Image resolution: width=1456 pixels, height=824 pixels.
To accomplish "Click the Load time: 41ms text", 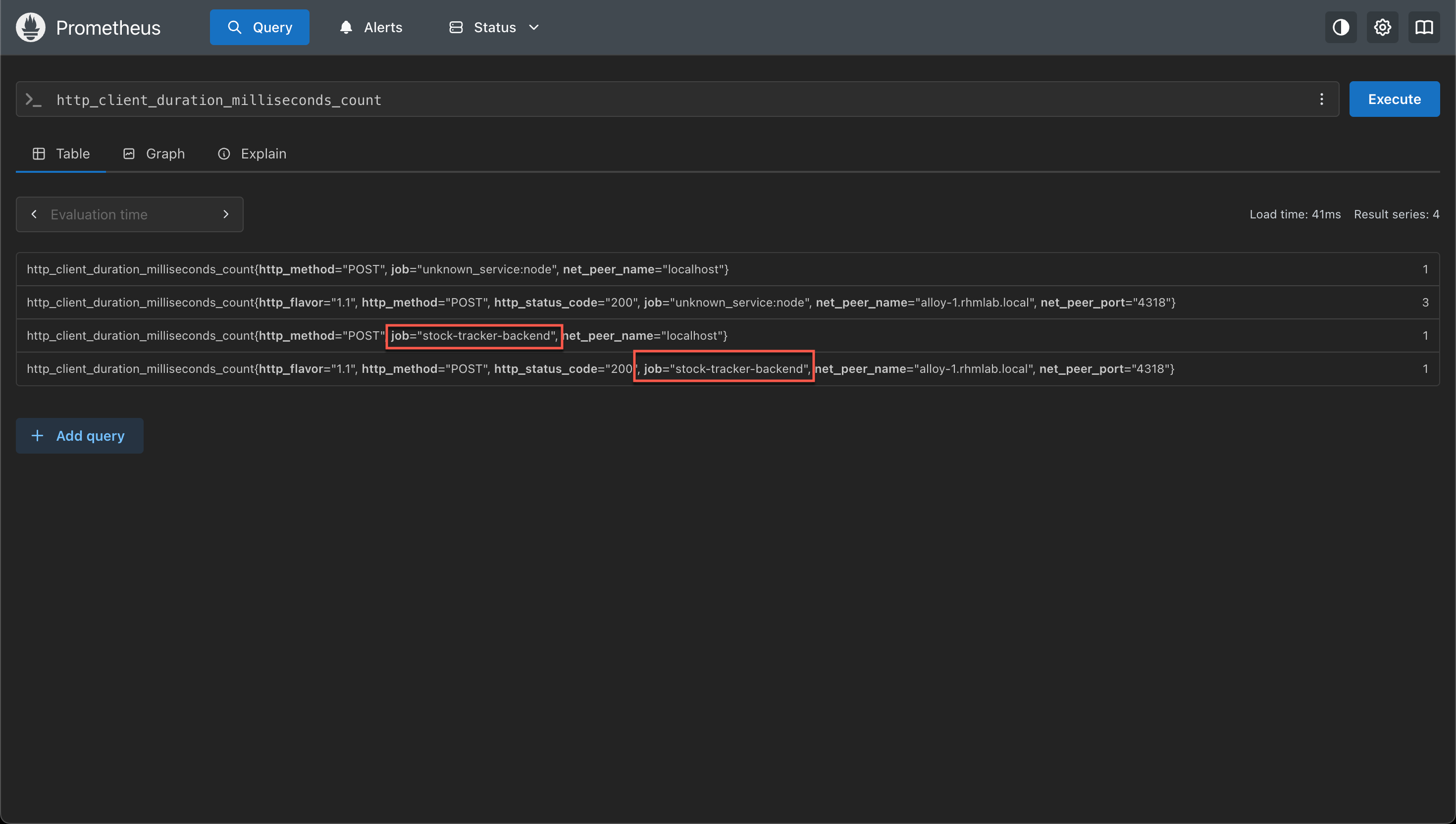I will pyautogui.click(x=1295, y=214).
